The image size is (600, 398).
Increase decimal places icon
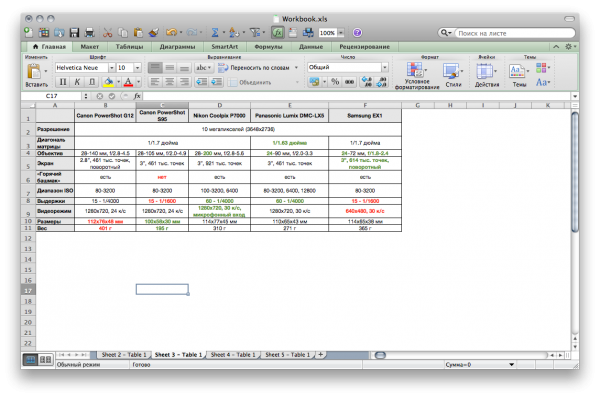coord(366,82)
